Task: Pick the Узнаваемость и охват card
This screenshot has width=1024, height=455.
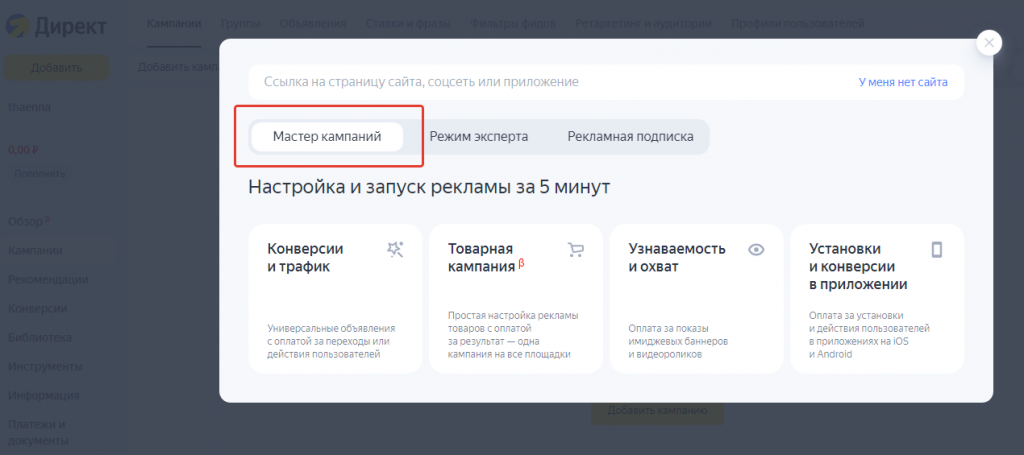Action: click(x=696, y=299)
